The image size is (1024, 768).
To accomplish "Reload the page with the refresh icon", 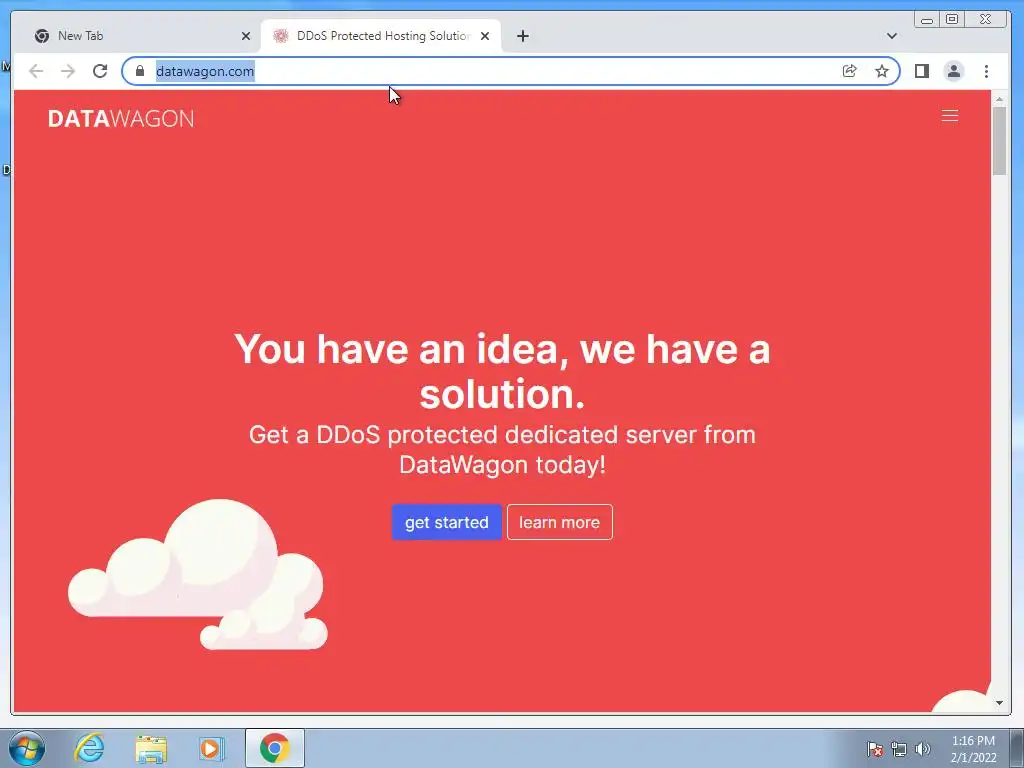I will coord(100,71).
